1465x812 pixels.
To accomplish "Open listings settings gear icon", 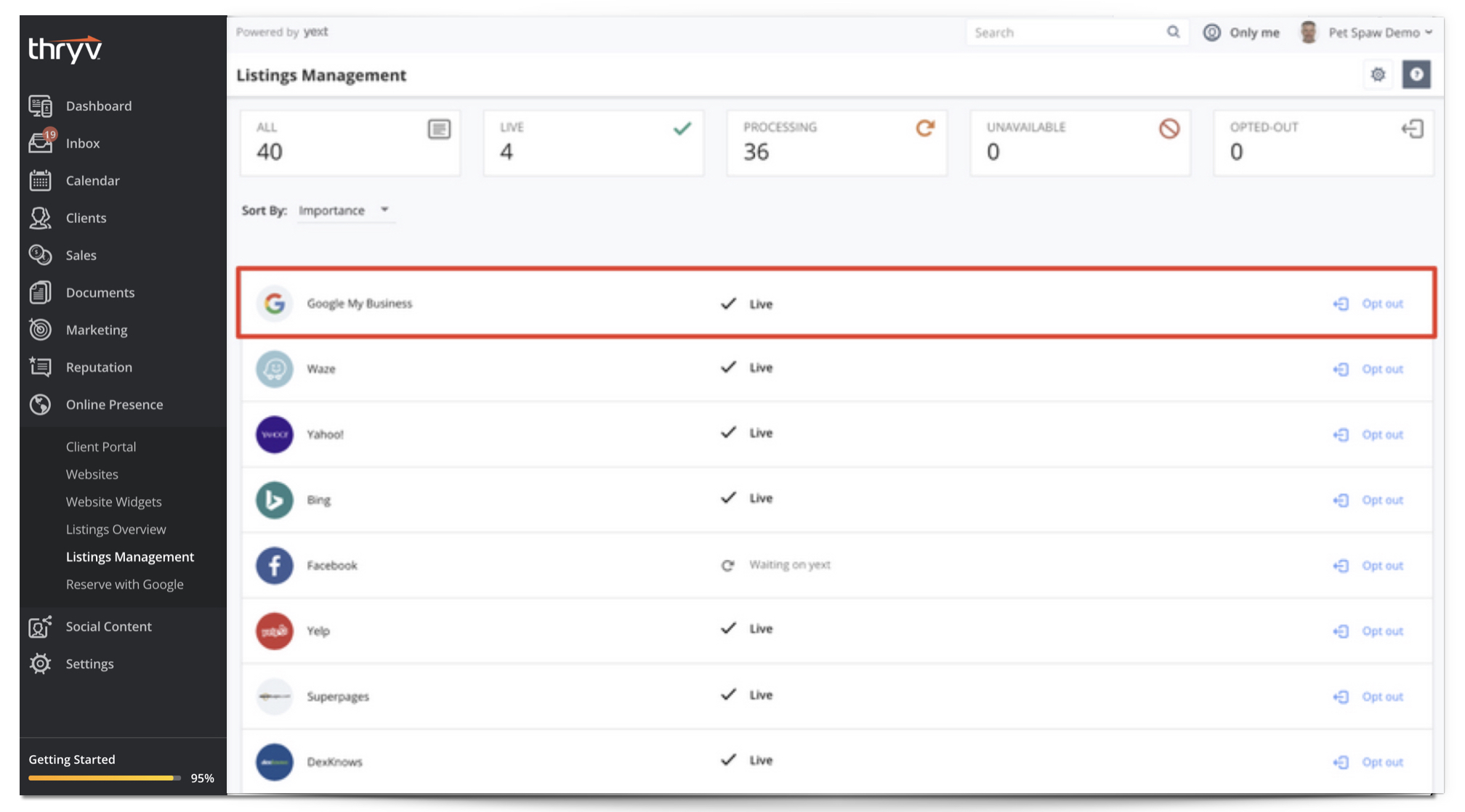I will [1378, 74].
